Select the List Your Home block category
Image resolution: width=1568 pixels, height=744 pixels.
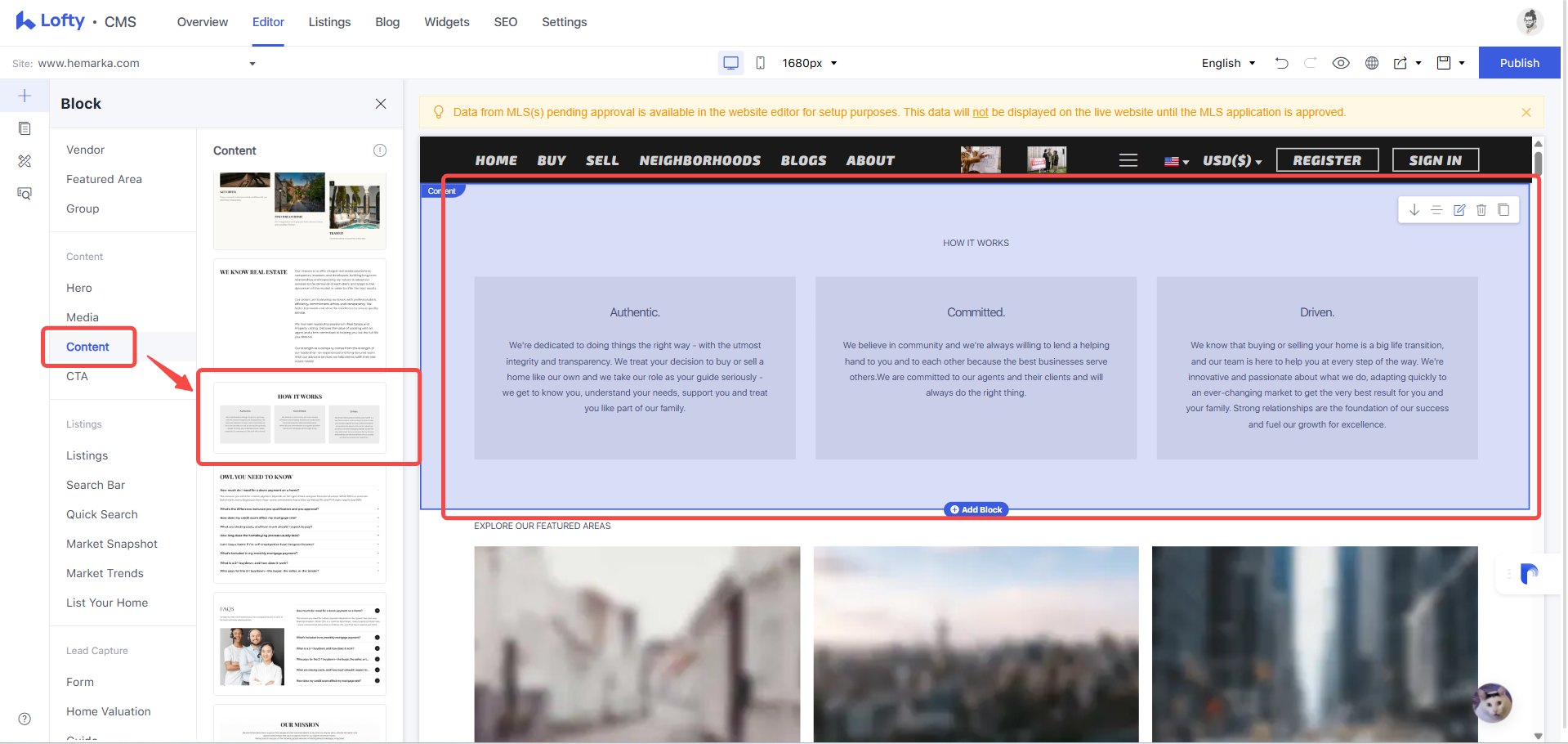(107, 603)
